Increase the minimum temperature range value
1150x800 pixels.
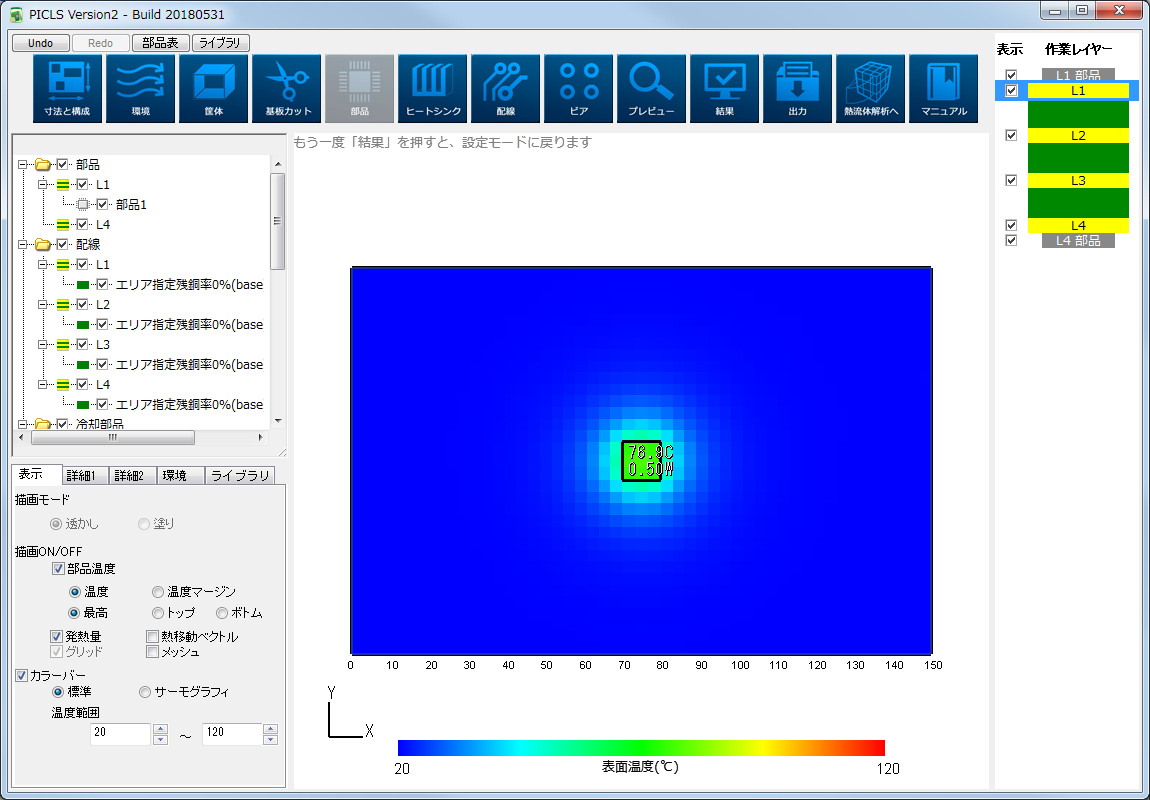(161, 728)
